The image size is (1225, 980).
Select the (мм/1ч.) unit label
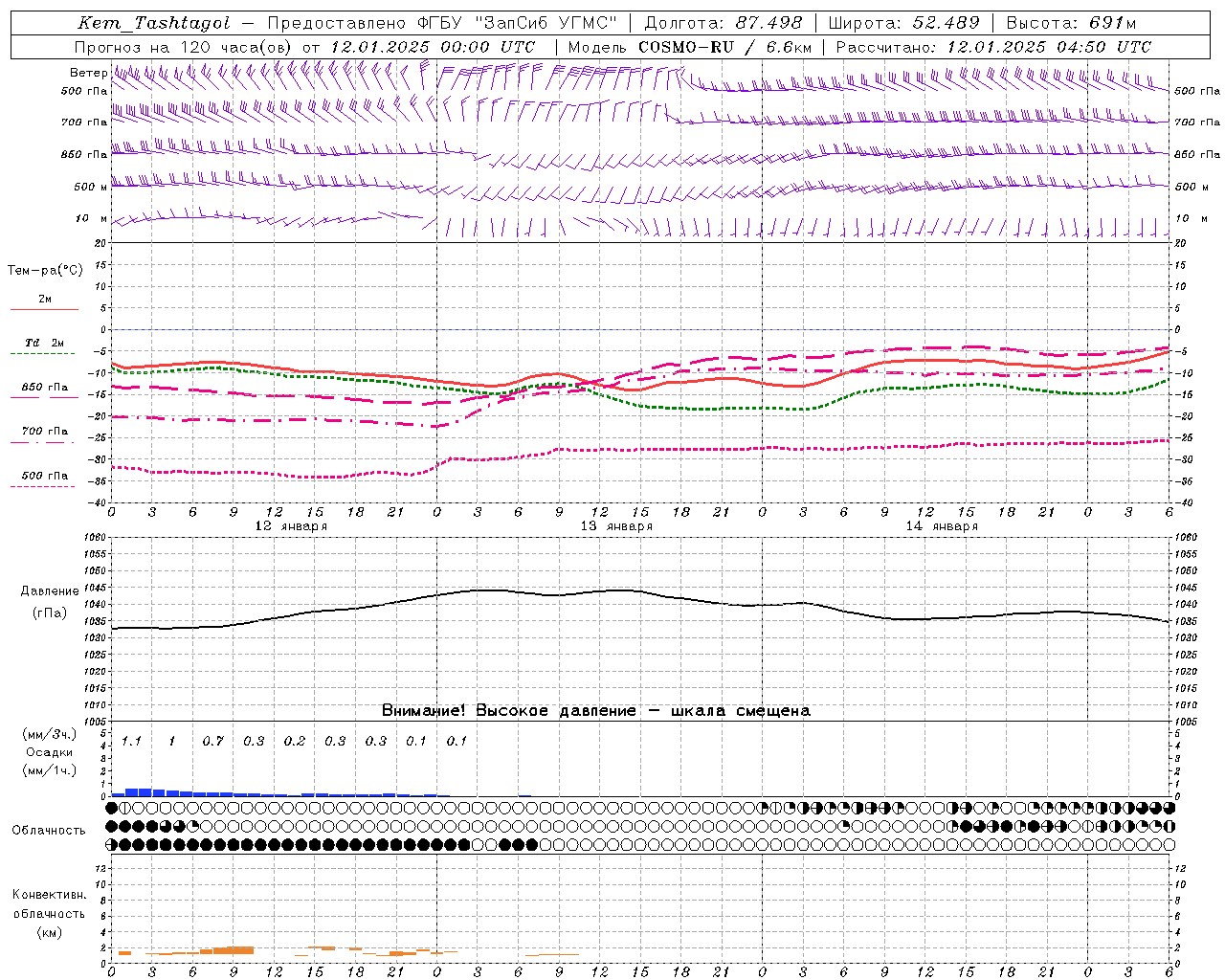point(49,770)
